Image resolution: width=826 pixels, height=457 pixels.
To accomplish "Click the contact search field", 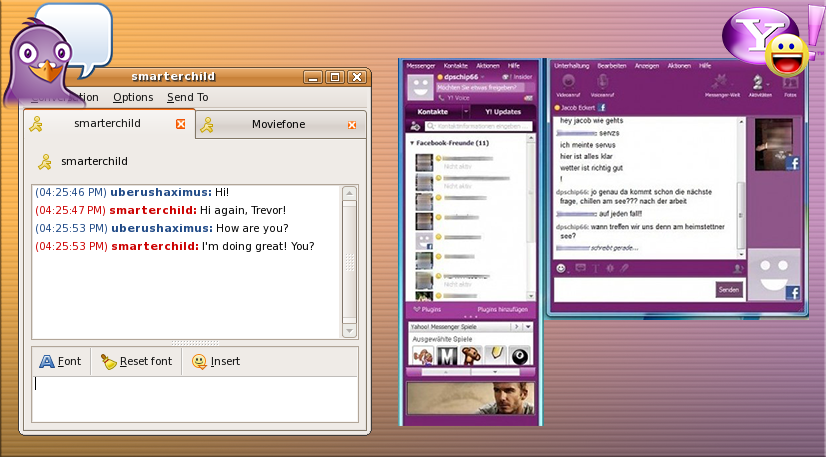I will [478, 126].
